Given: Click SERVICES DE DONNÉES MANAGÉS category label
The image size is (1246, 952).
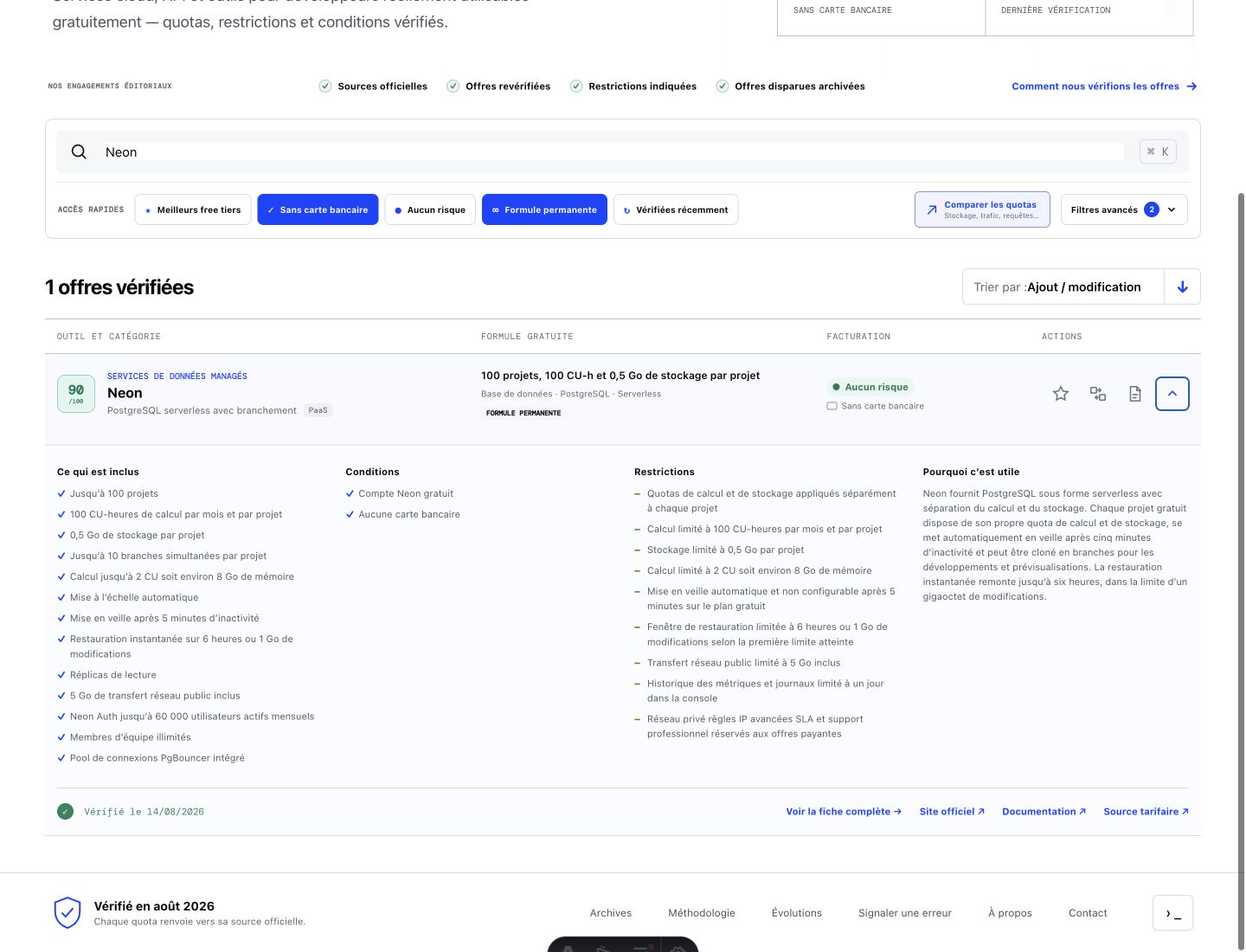Looking at the screenshot, I should point(177,376).
